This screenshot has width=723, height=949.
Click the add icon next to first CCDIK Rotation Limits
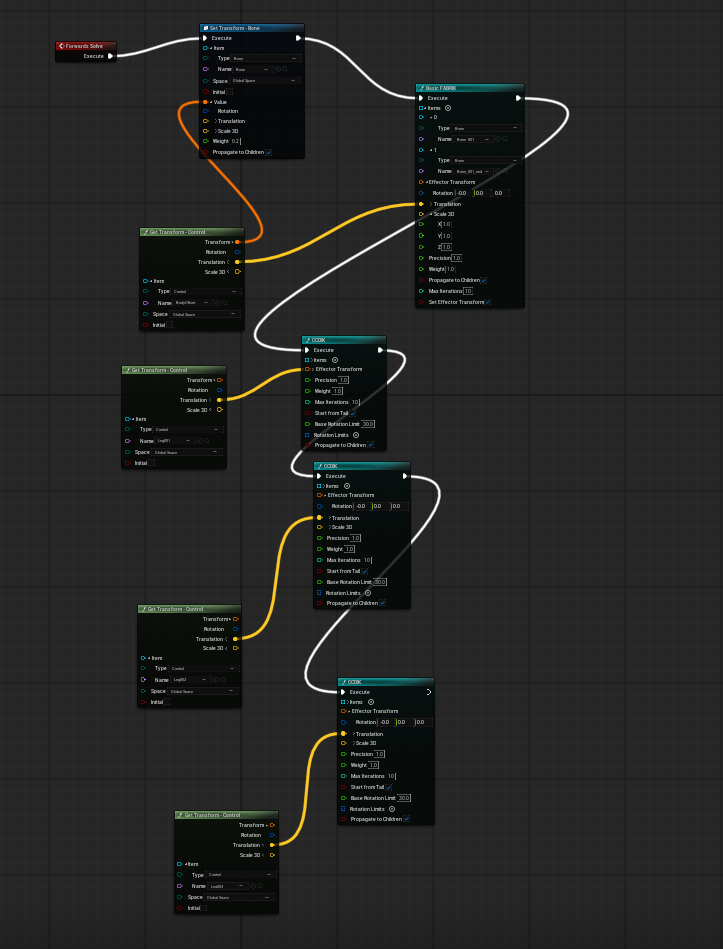(356, 435)
